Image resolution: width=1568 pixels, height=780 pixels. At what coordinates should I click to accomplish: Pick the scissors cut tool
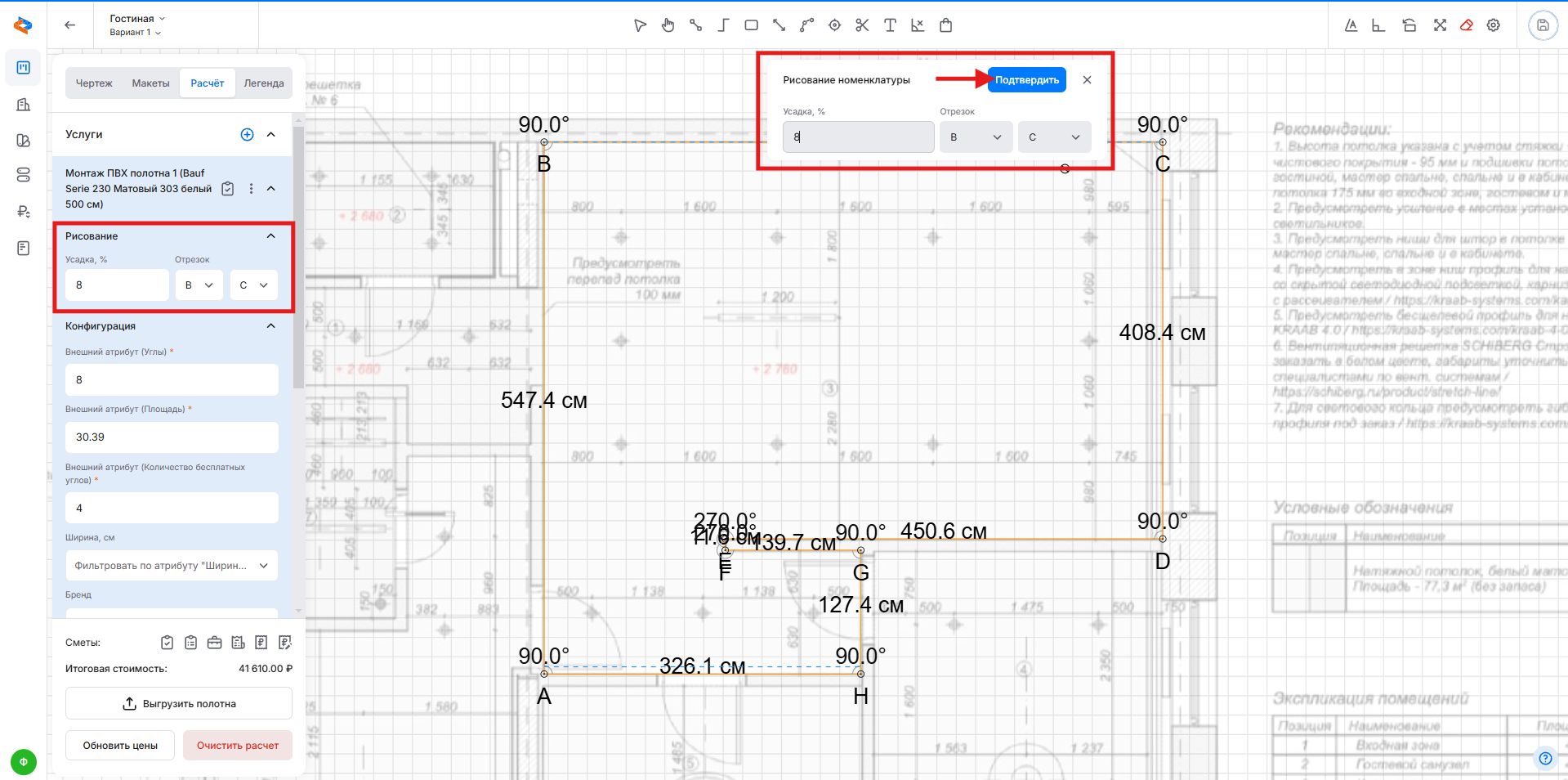[862, 25]
